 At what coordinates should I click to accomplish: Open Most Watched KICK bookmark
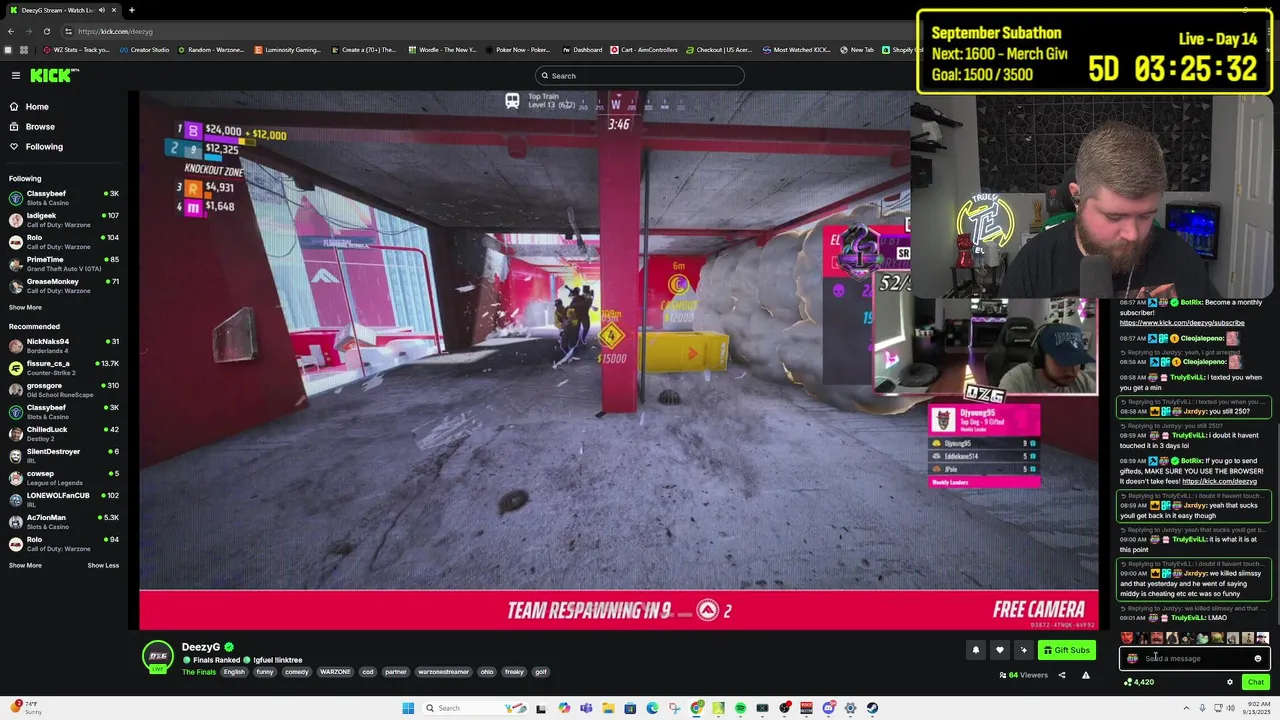(x=796, y=50)
